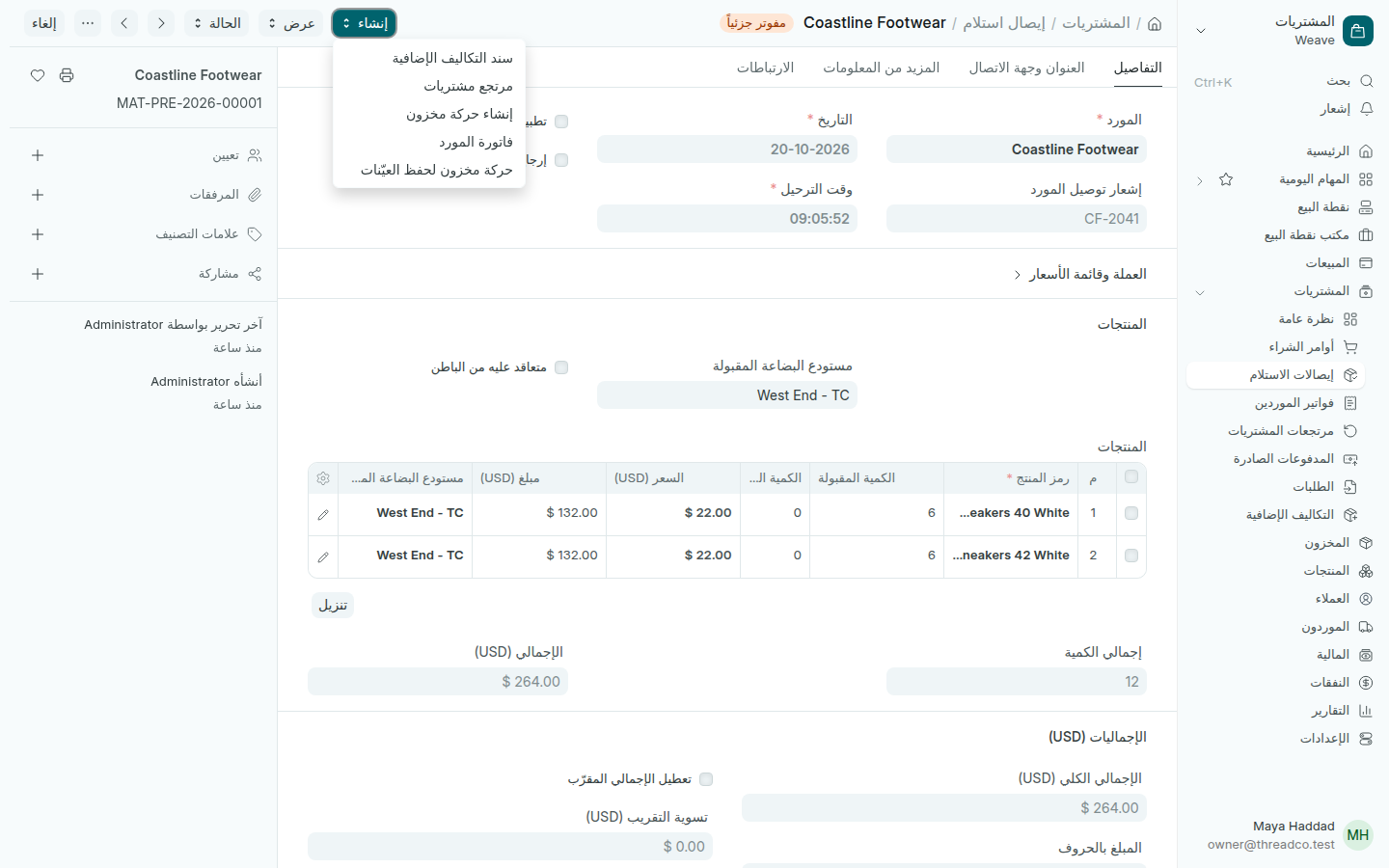
Task: Switch to the المزيد من المعلومات tab
Action: (882, 68)
